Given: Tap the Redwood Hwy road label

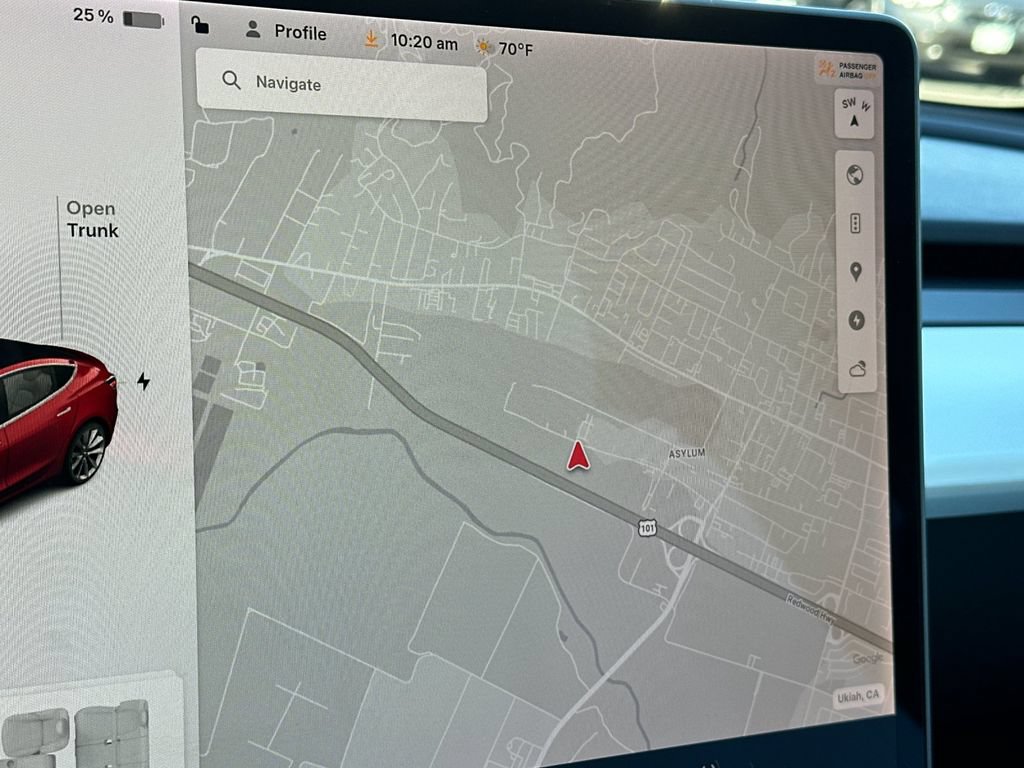Looking at the screenshot, I should [810, 609].
